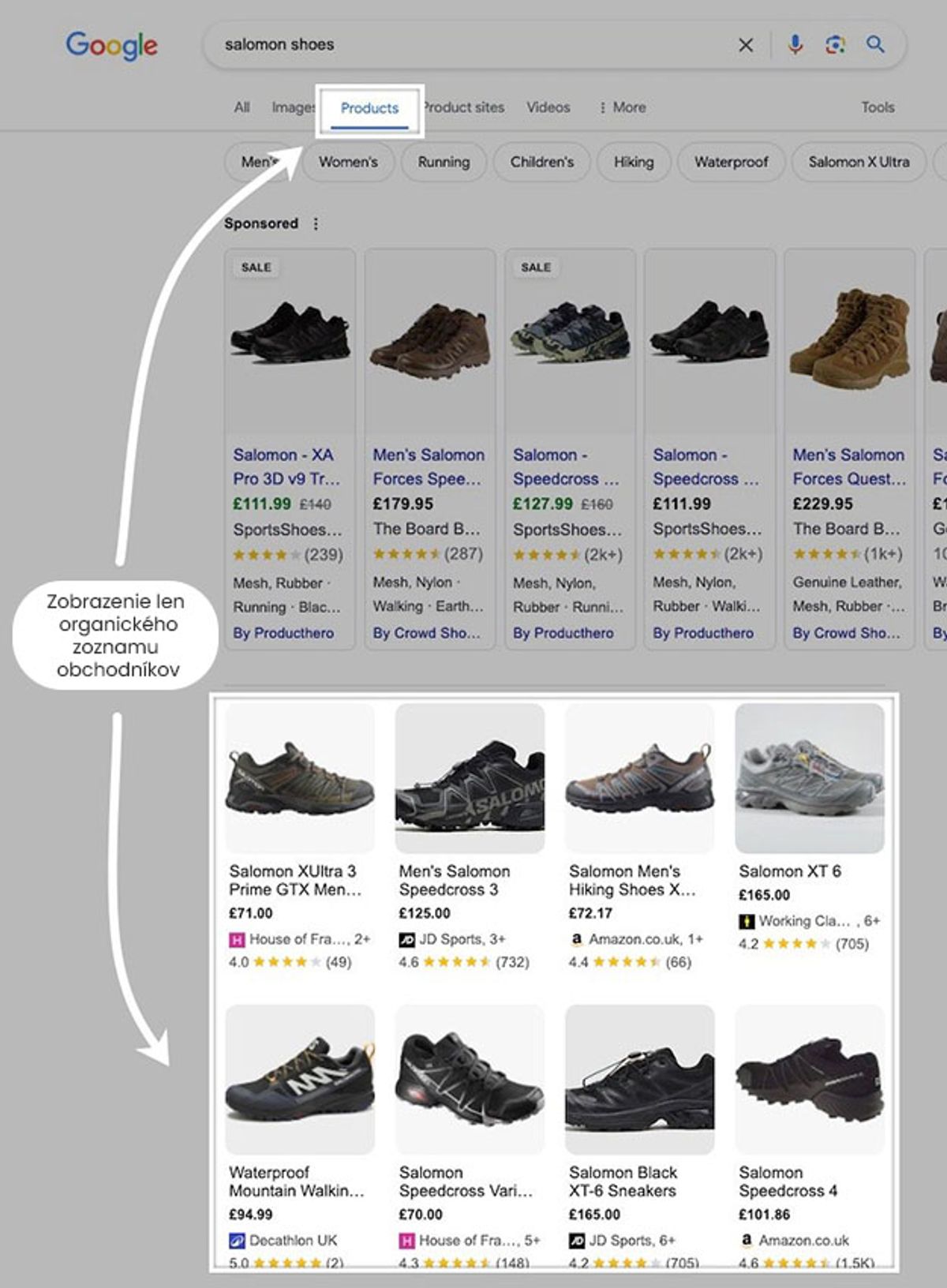Click the Salomon Speedcross 4 shoe image
The width and height of the screenshot is (947, 1288).
pos(810,1079)
